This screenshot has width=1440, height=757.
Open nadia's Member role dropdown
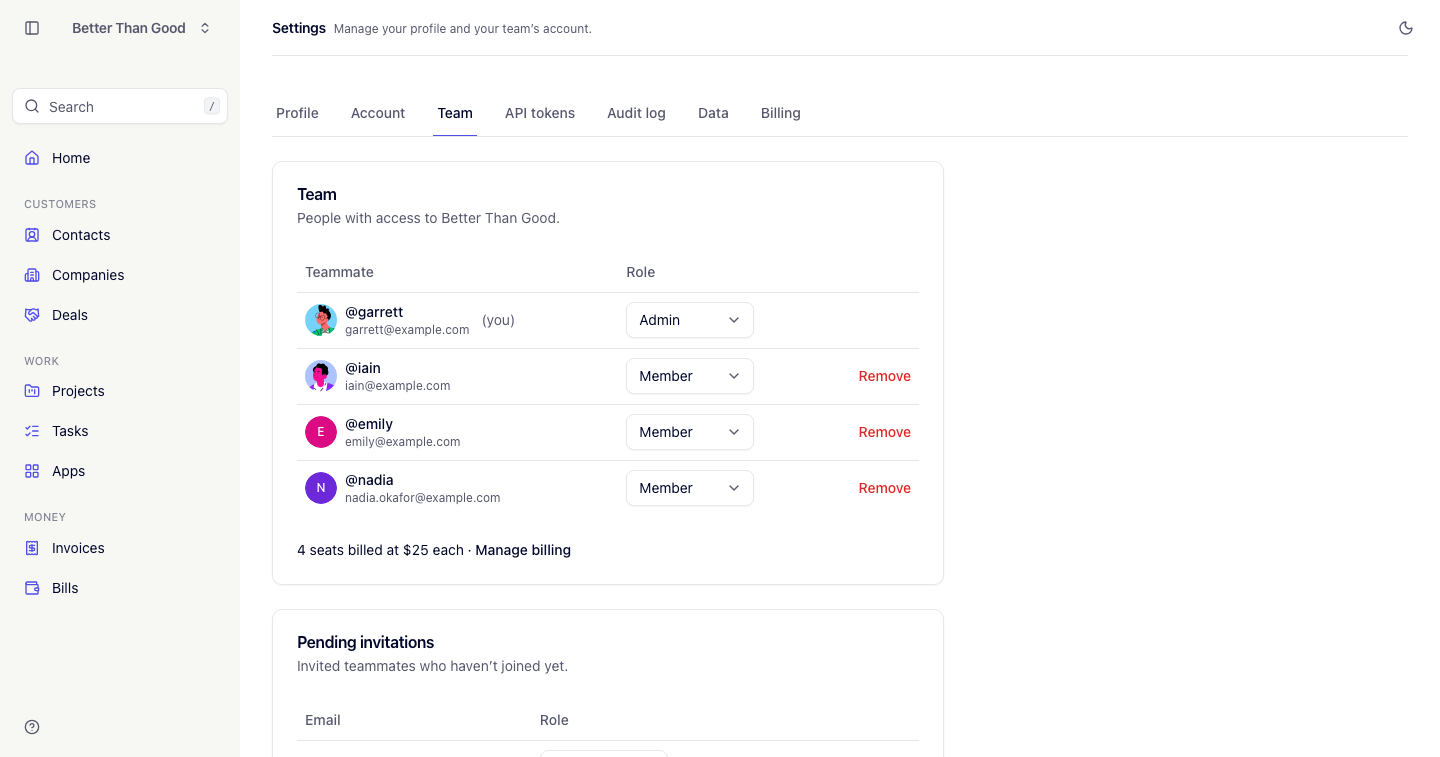tap(690, 488)
